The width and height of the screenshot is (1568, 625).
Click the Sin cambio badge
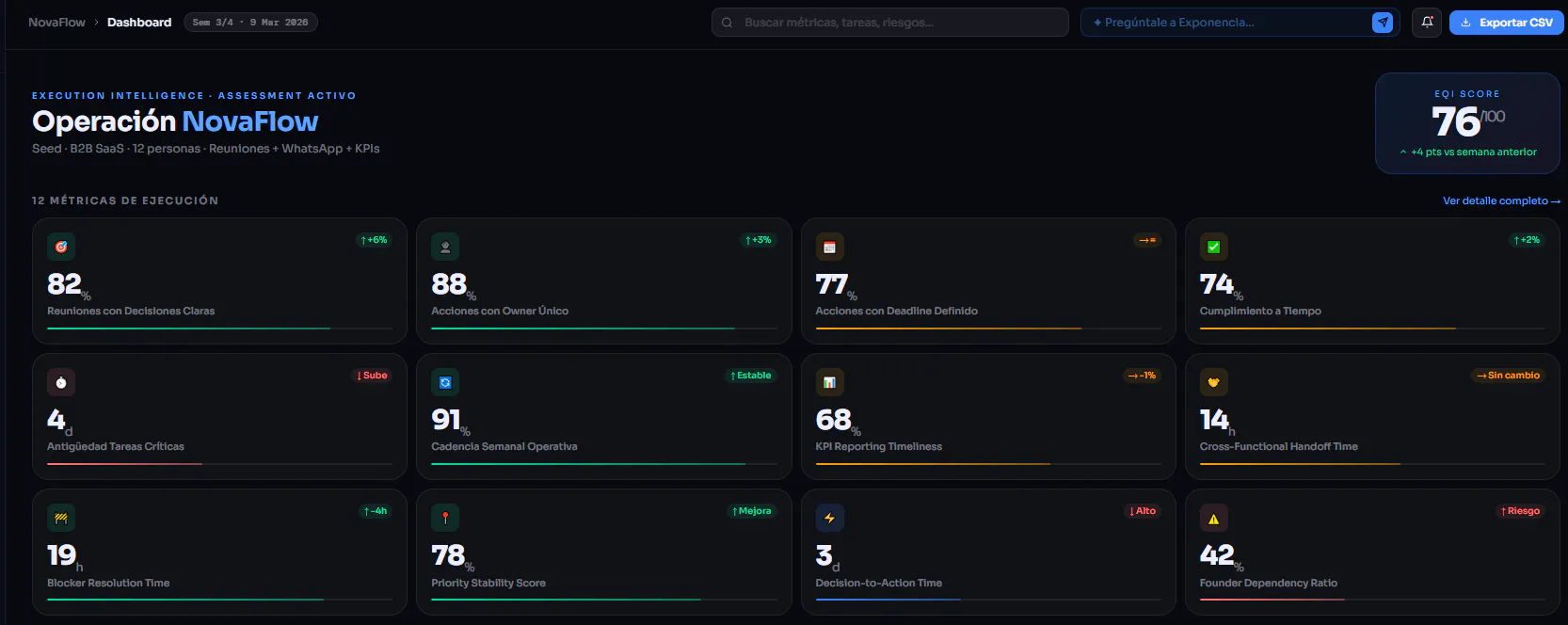[x=1508, y=376]
